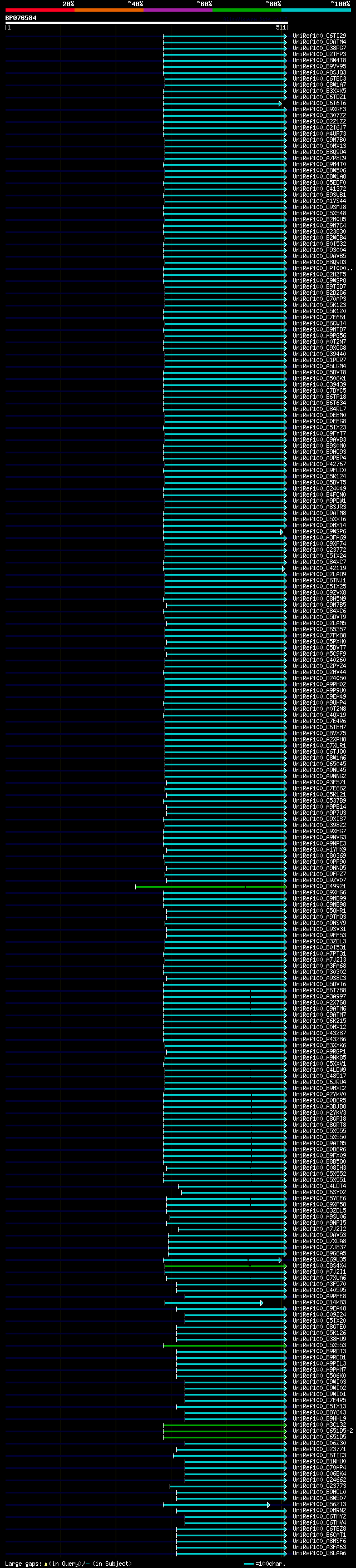Click the alignment bar for UniRef100_C6T6T6
356x1568 pixels.
click(222, 103)
